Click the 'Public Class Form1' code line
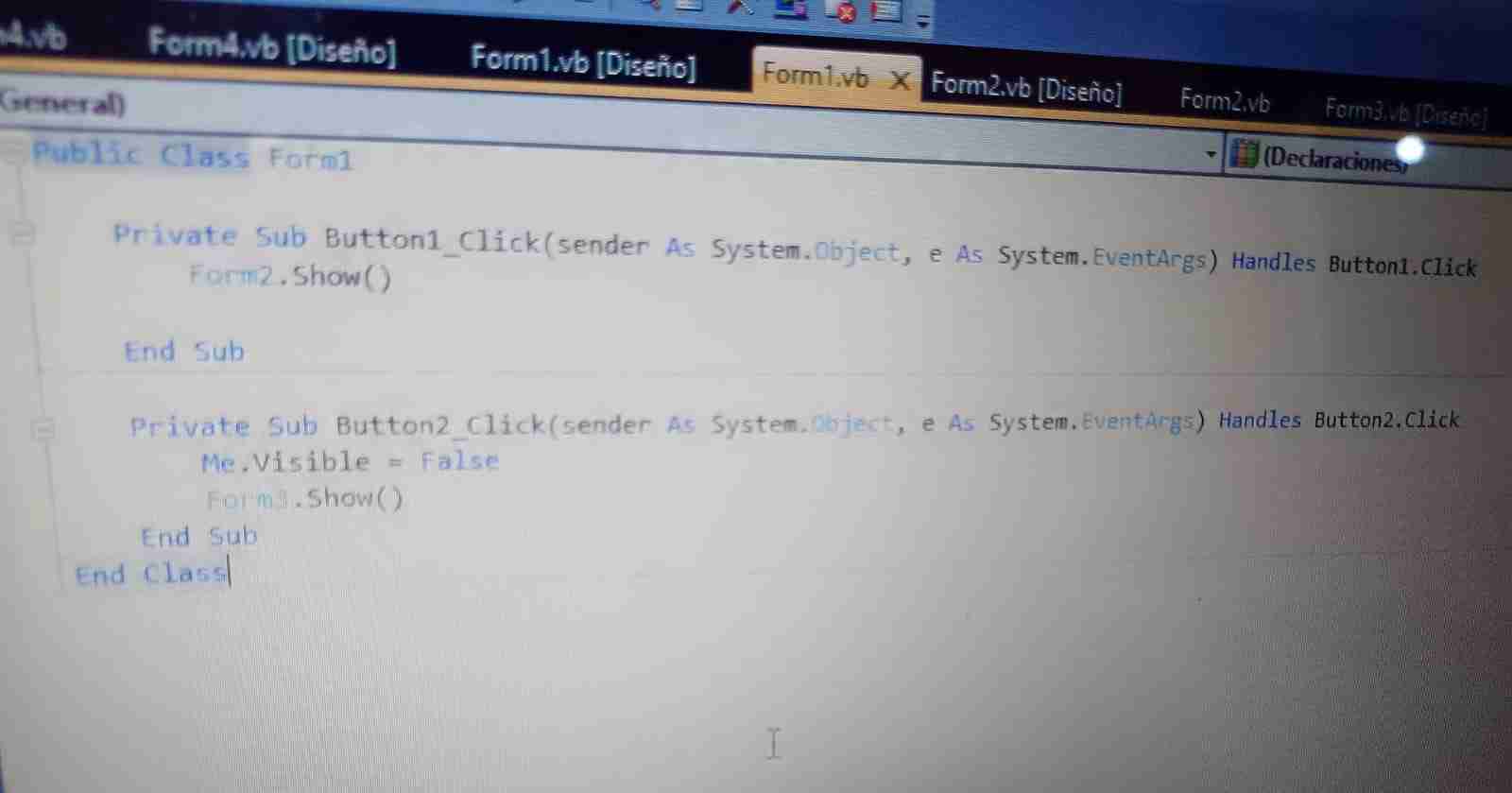 tap(193, 156)
